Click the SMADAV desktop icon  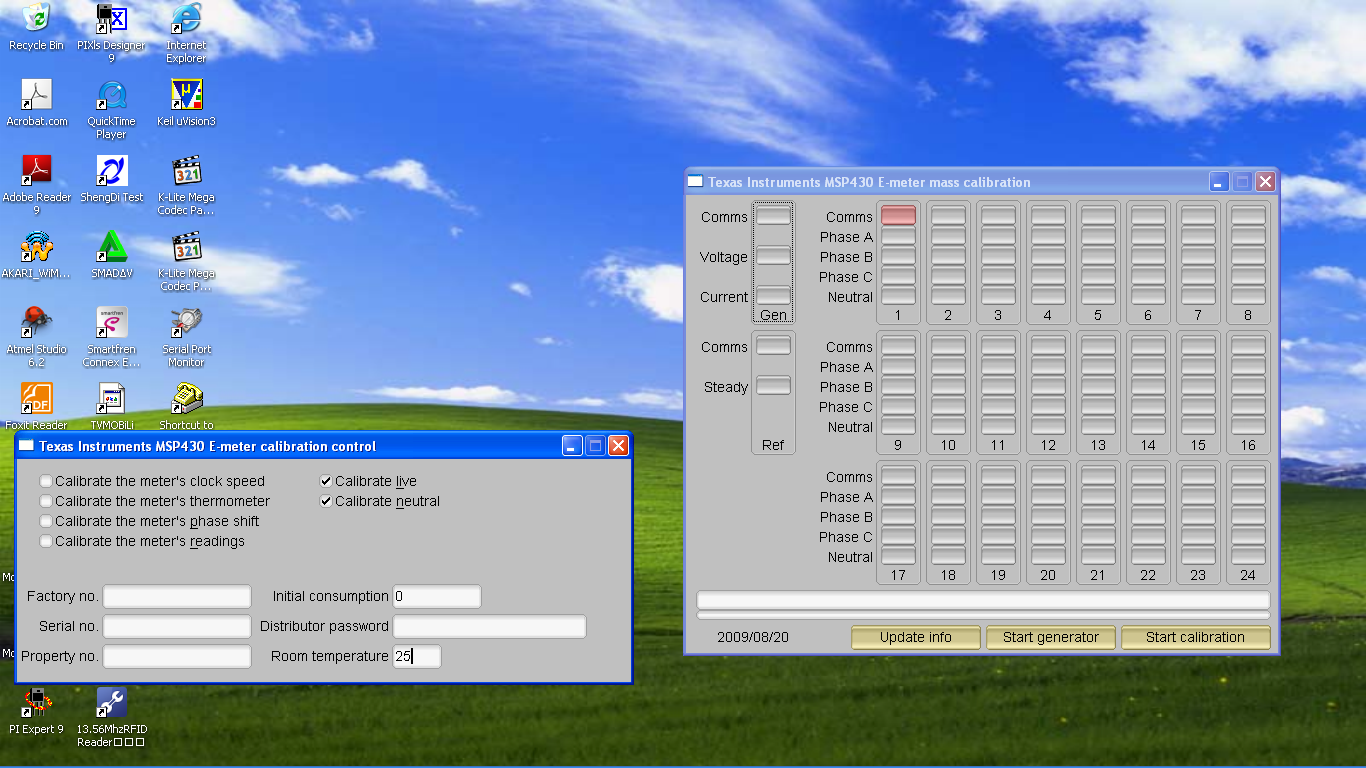coord(111,255)
